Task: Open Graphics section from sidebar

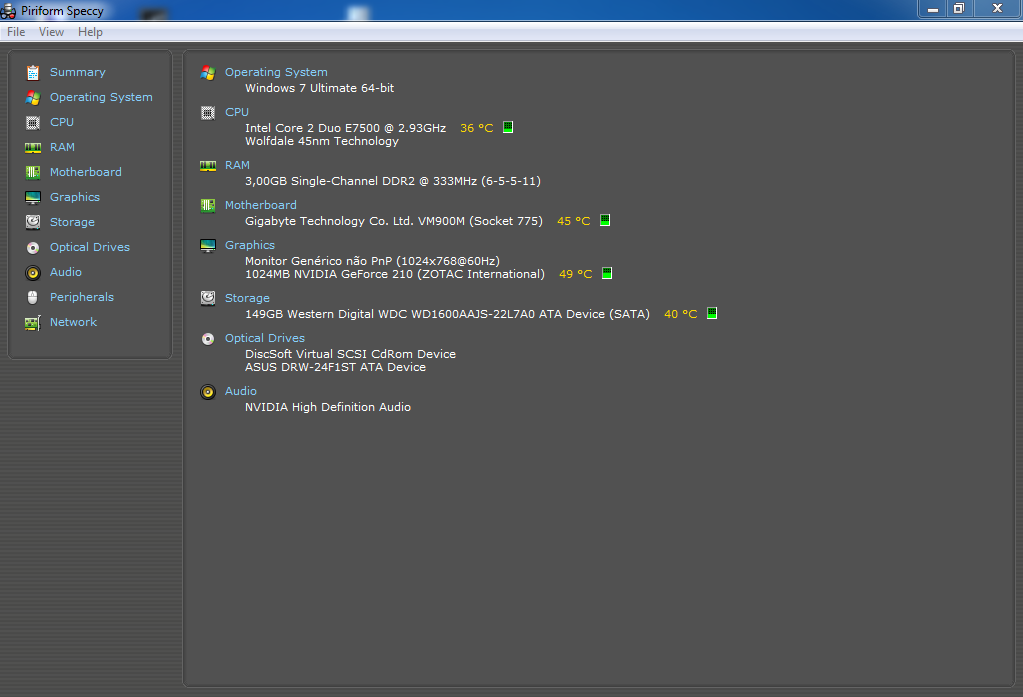Action: [75, 197]
